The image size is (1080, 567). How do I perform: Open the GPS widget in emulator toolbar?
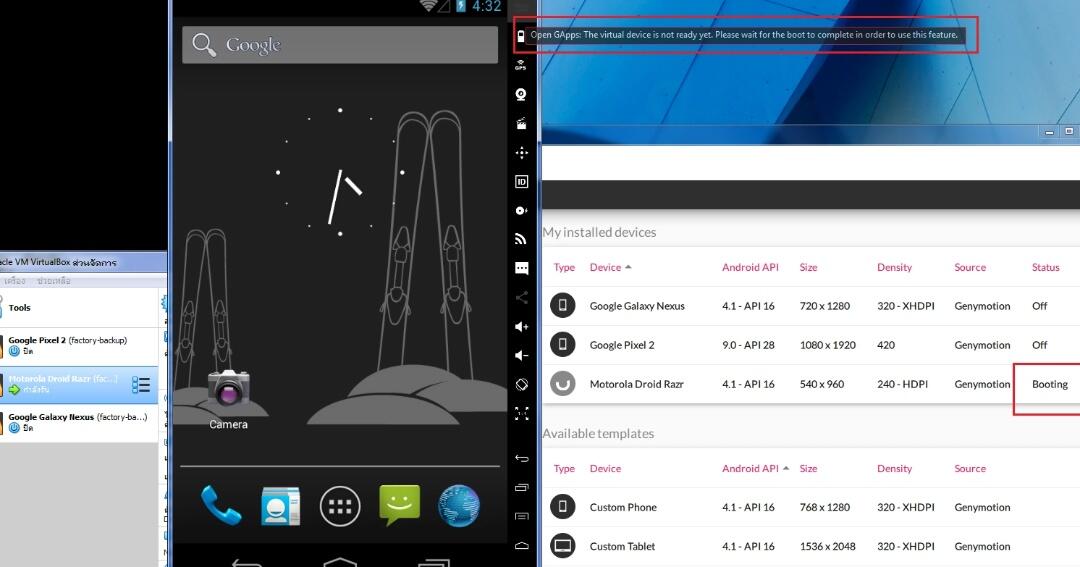click(521, 65)
